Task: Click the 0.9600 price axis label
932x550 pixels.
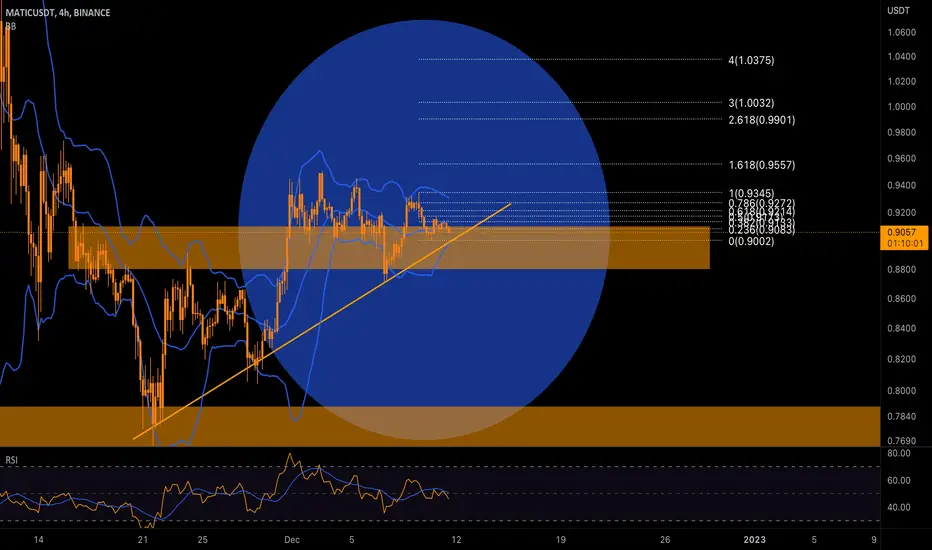Action: coord(901,159)
